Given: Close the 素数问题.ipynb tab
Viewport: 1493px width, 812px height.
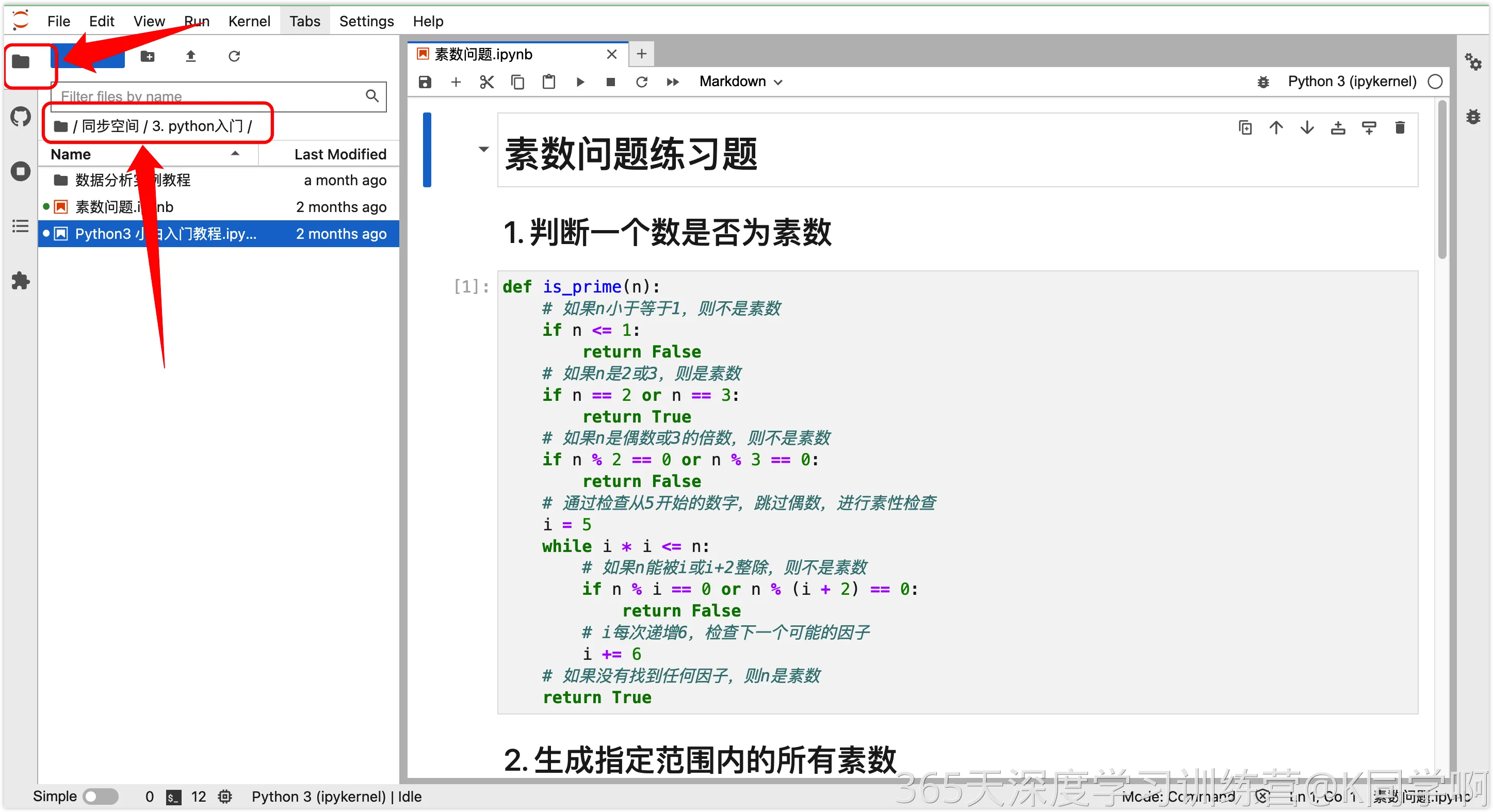Looking at the screenshot, I should point(611,55).
